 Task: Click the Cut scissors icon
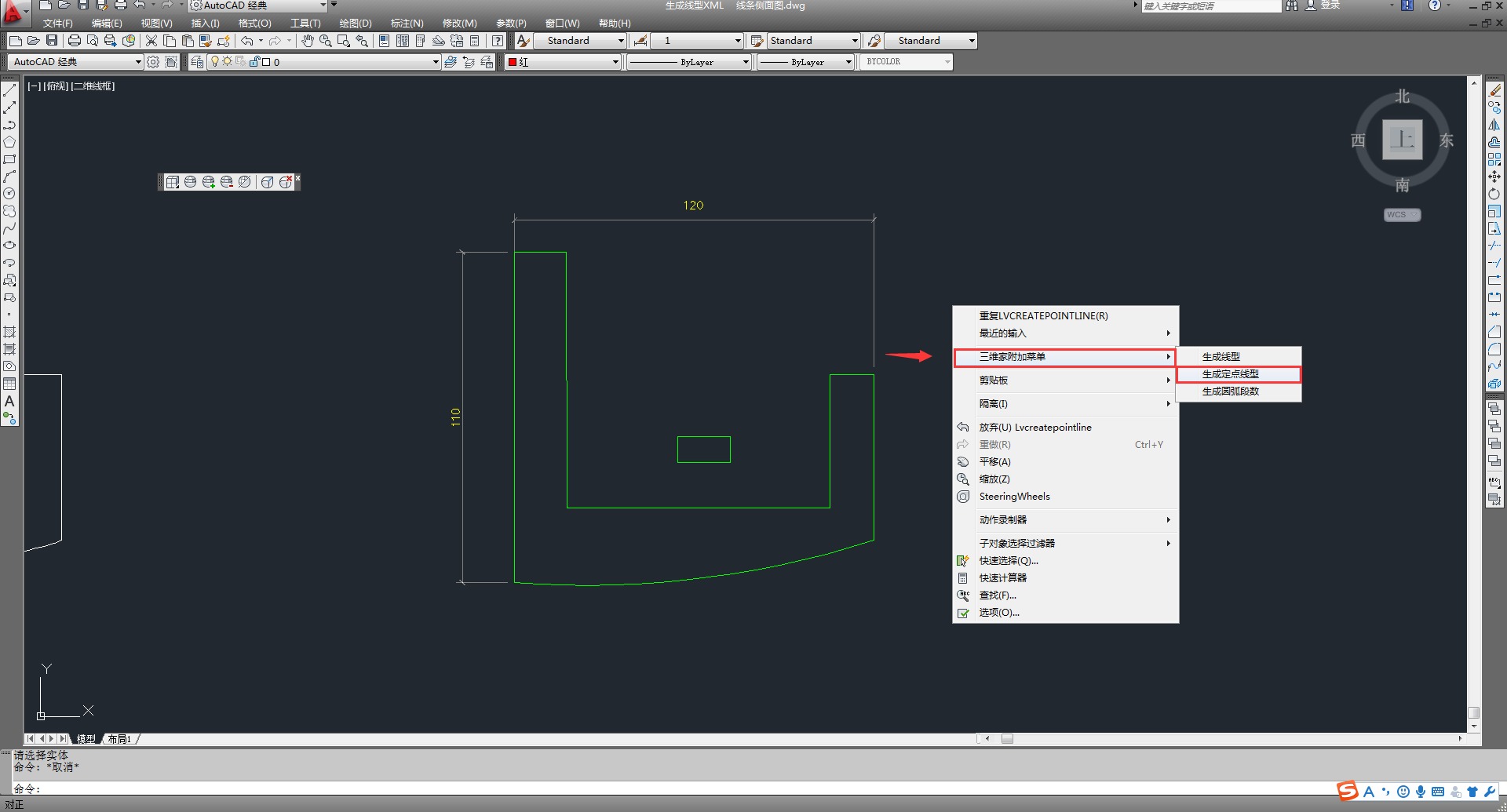151,41
